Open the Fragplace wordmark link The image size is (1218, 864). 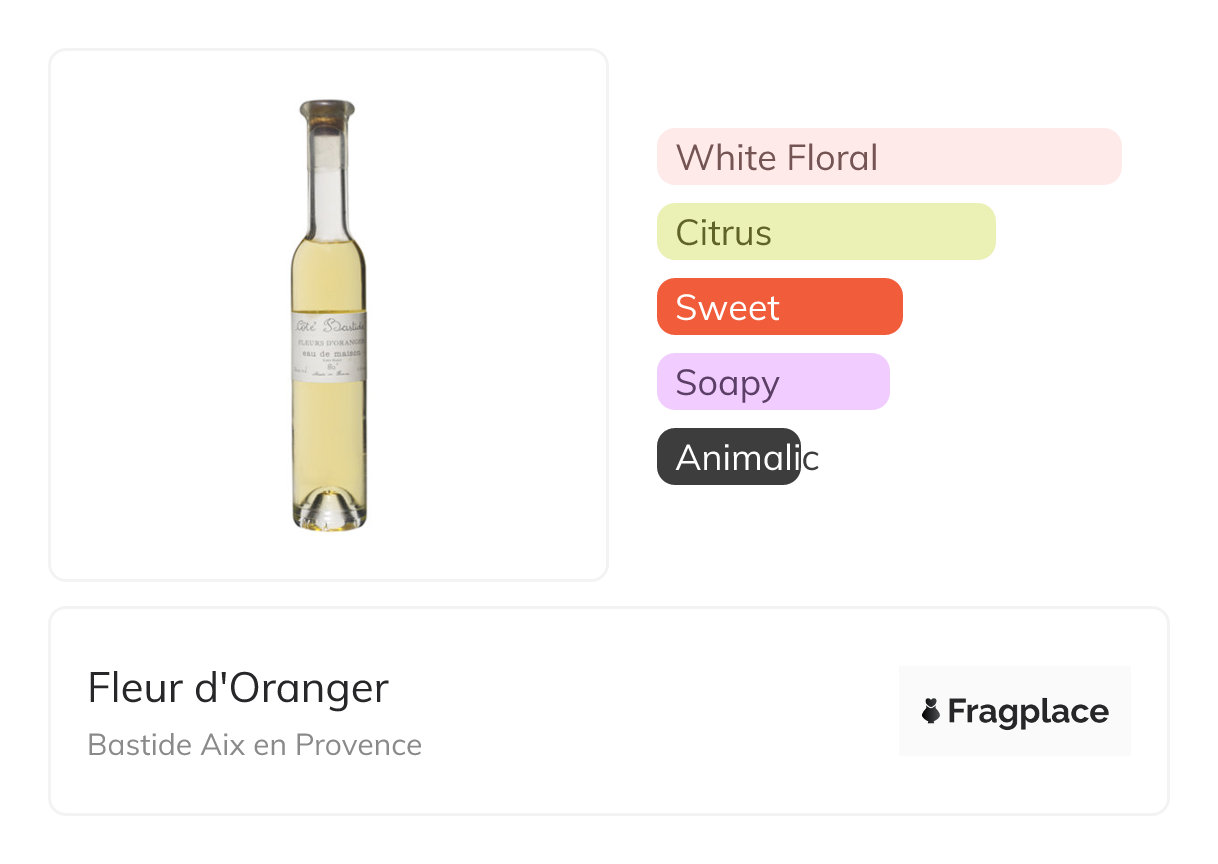tap(1028, 711)
